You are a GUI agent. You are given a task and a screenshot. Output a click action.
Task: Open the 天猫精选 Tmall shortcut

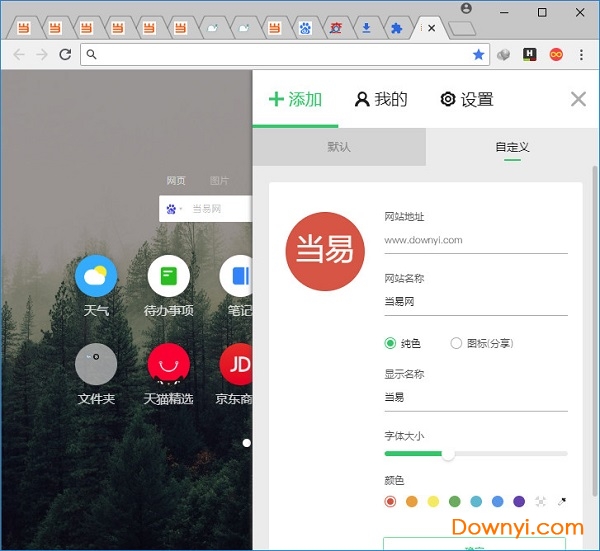168,364
